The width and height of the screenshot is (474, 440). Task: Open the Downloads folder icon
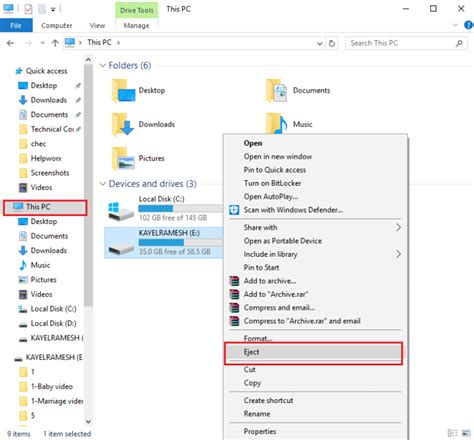(123, 124)
